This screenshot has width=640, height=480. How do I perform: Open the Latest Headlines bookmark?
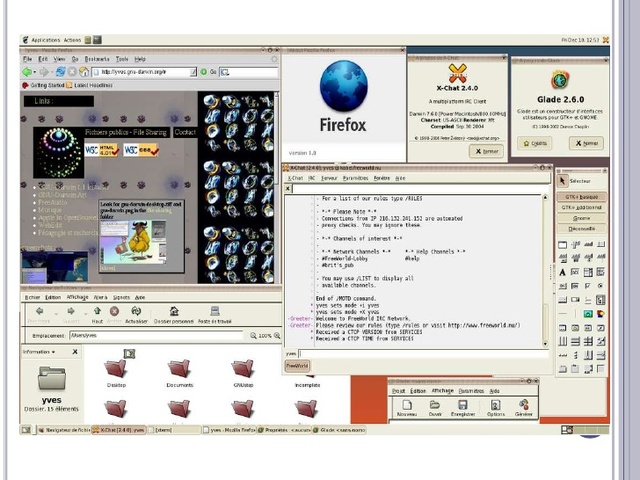89,85
